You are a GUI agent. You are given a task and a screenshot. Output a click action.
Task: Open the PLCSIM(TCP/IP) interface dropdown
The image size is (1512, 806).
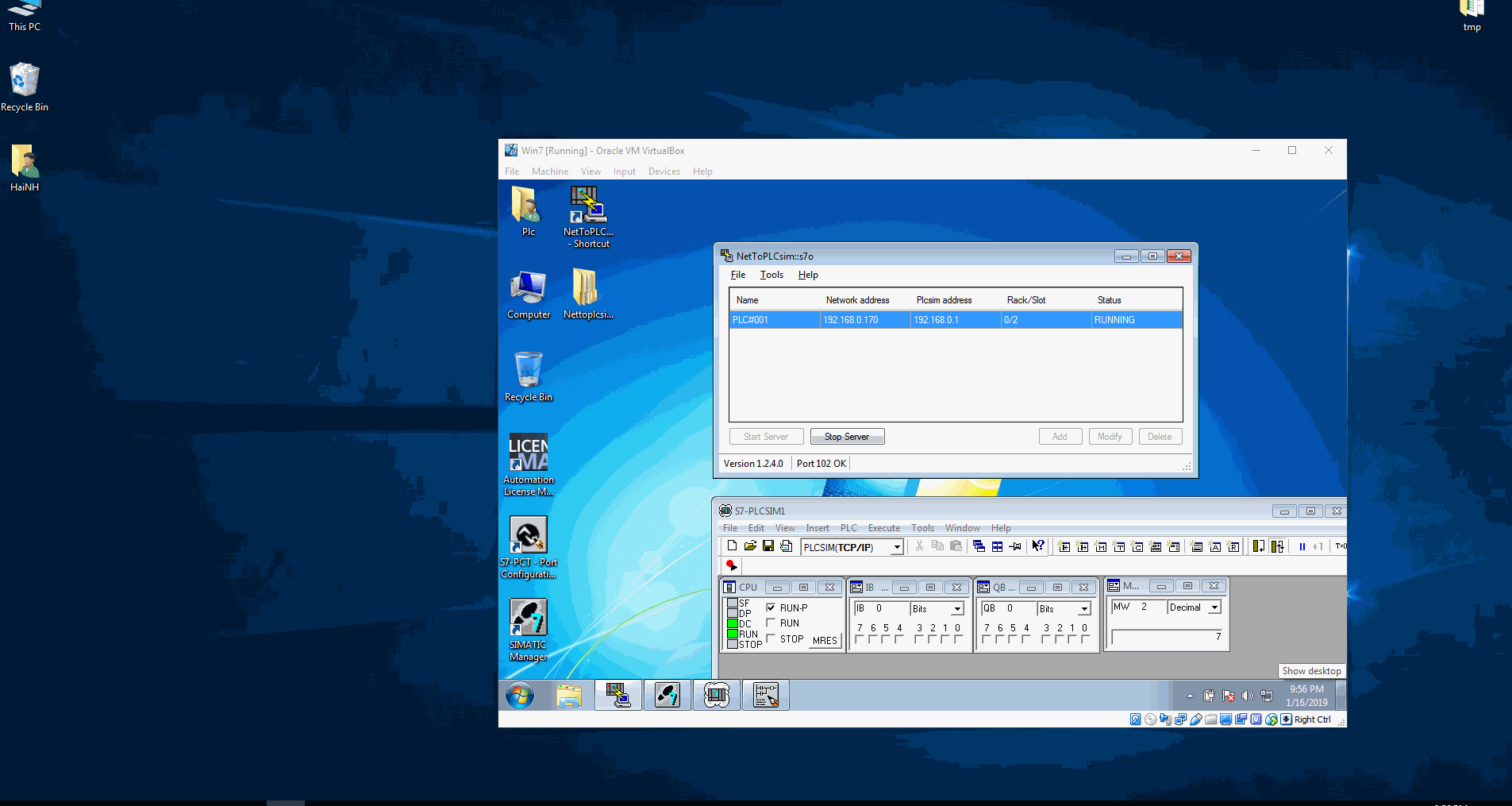(897, 547)
